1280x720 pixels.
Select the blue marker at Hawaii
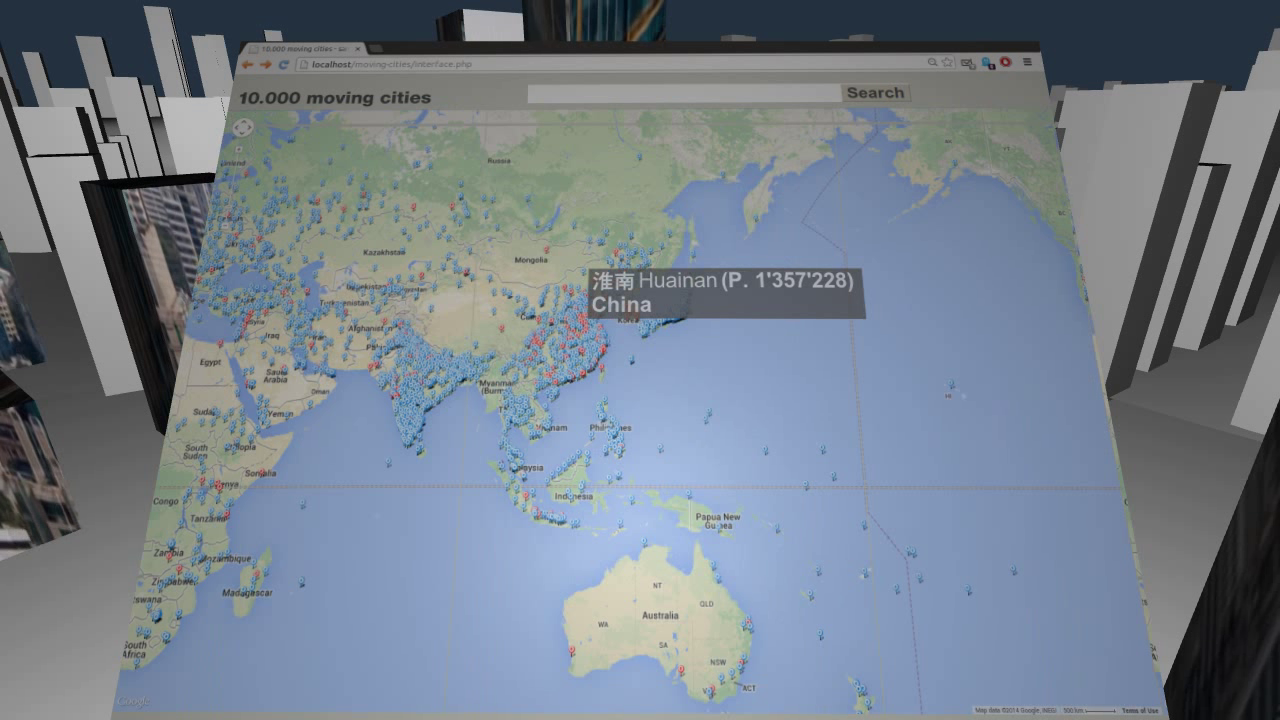pyautogui.click(x=950, y=384)
